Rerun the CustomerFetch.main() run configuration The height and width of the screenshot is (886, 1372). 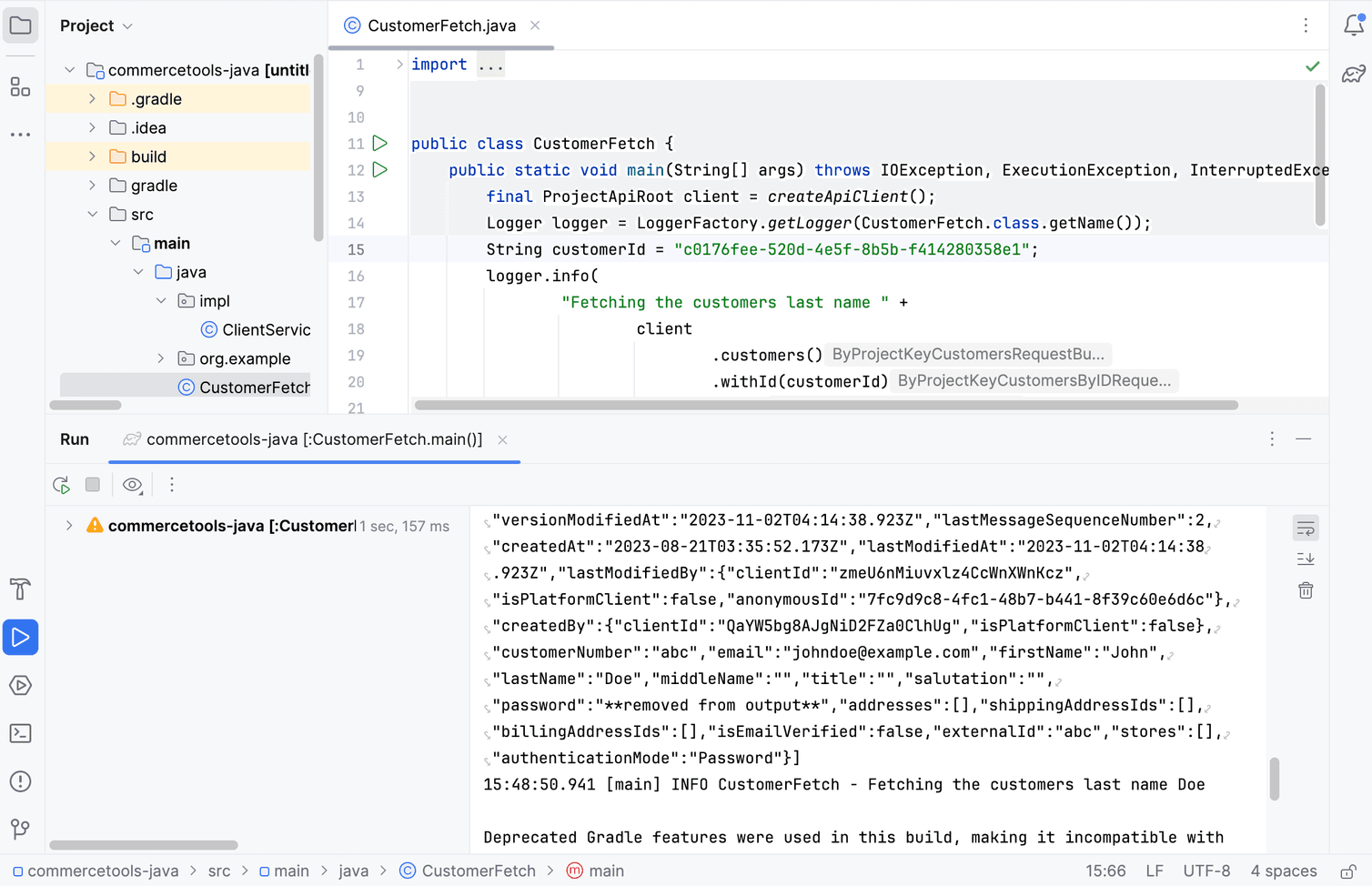62,485
